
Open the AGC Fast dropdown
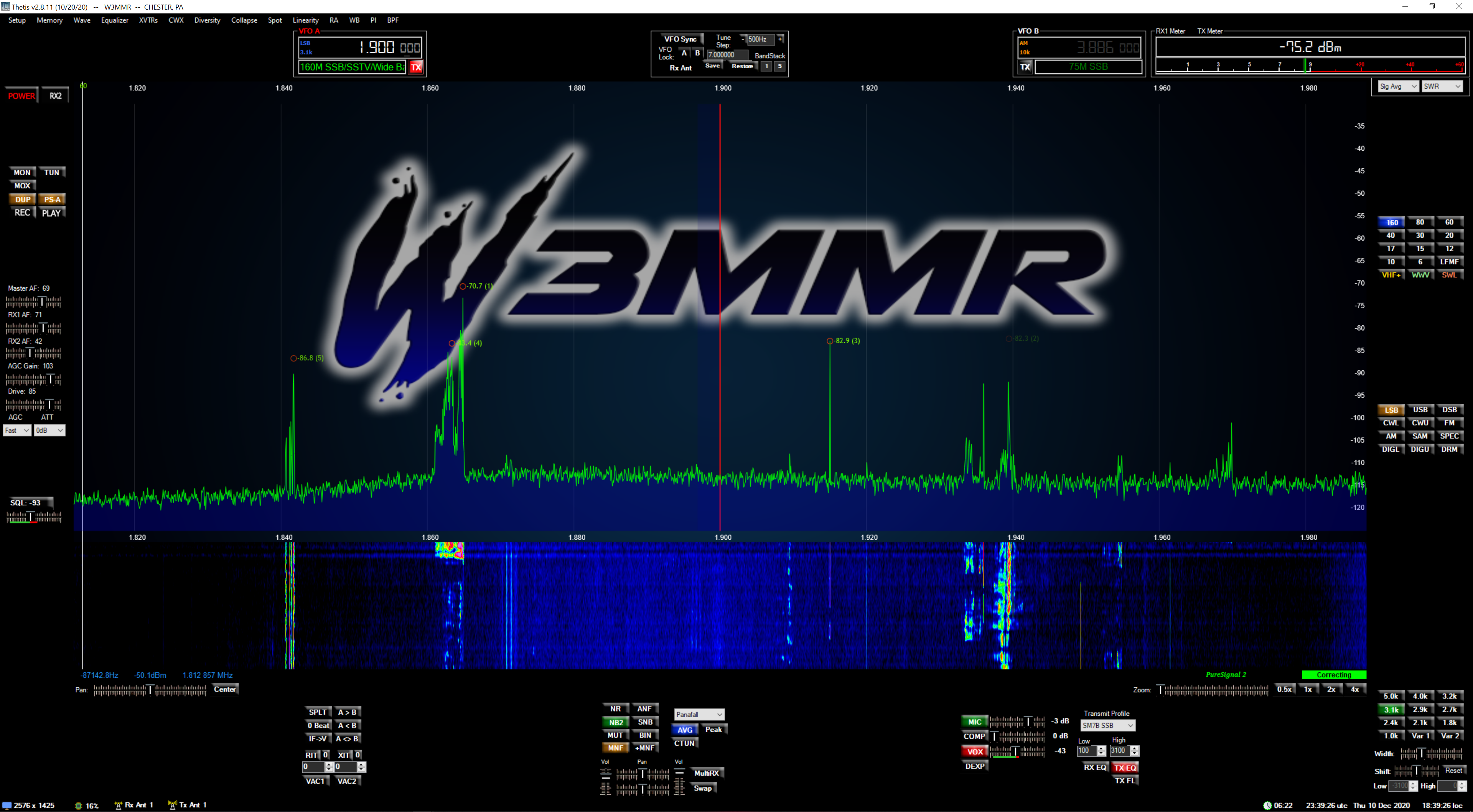tap(16, 431)
